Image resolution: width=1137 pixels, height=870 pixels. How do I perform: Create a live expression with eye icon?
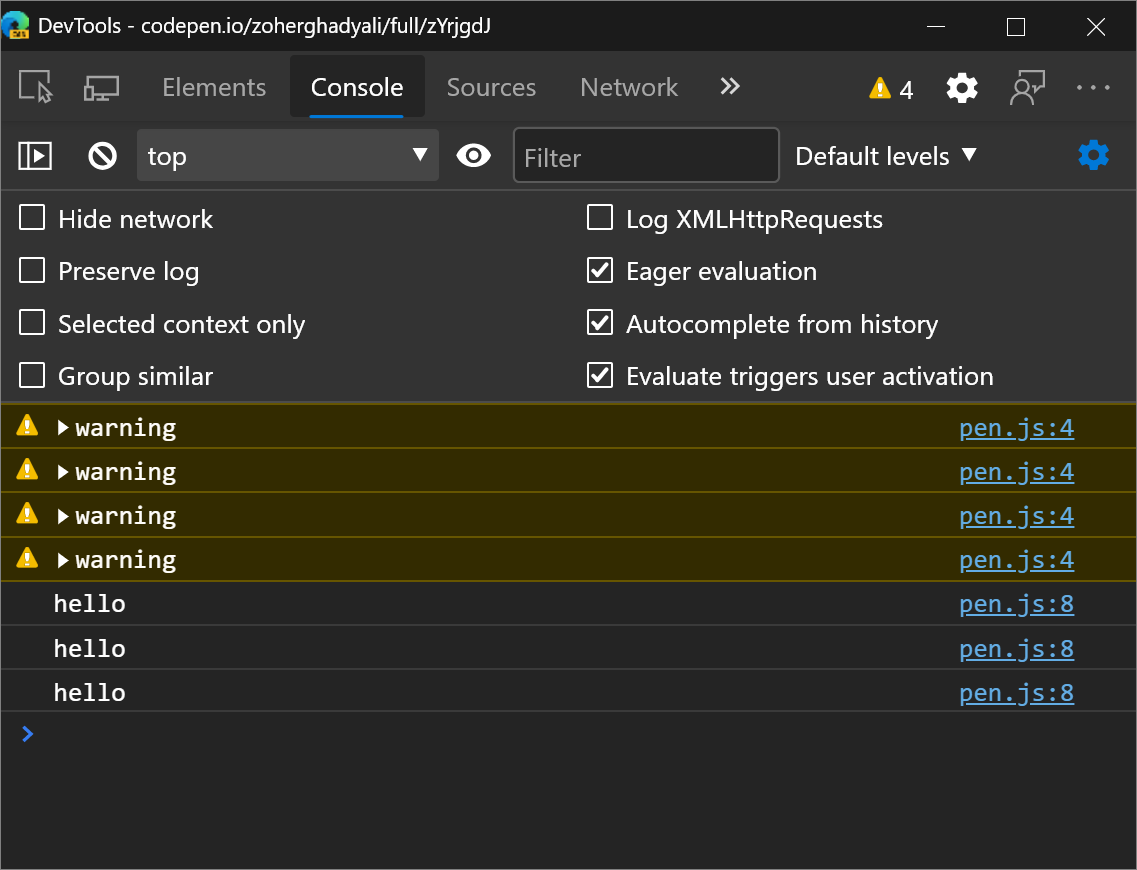[x=474, y=155]
